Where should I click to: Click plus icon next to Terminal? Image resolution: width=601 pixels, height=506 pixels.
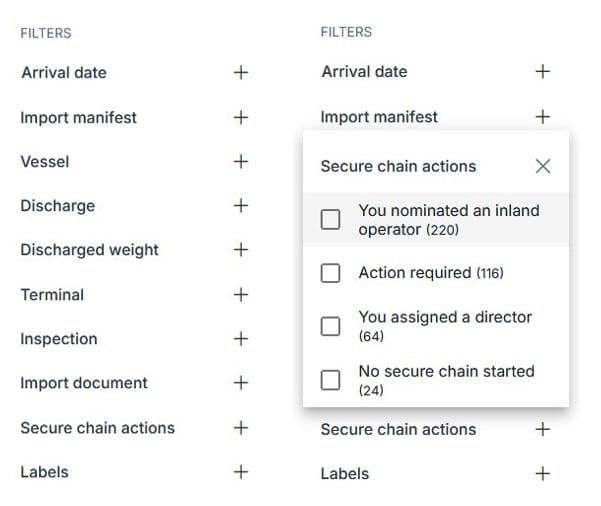(x=241, y=294)
